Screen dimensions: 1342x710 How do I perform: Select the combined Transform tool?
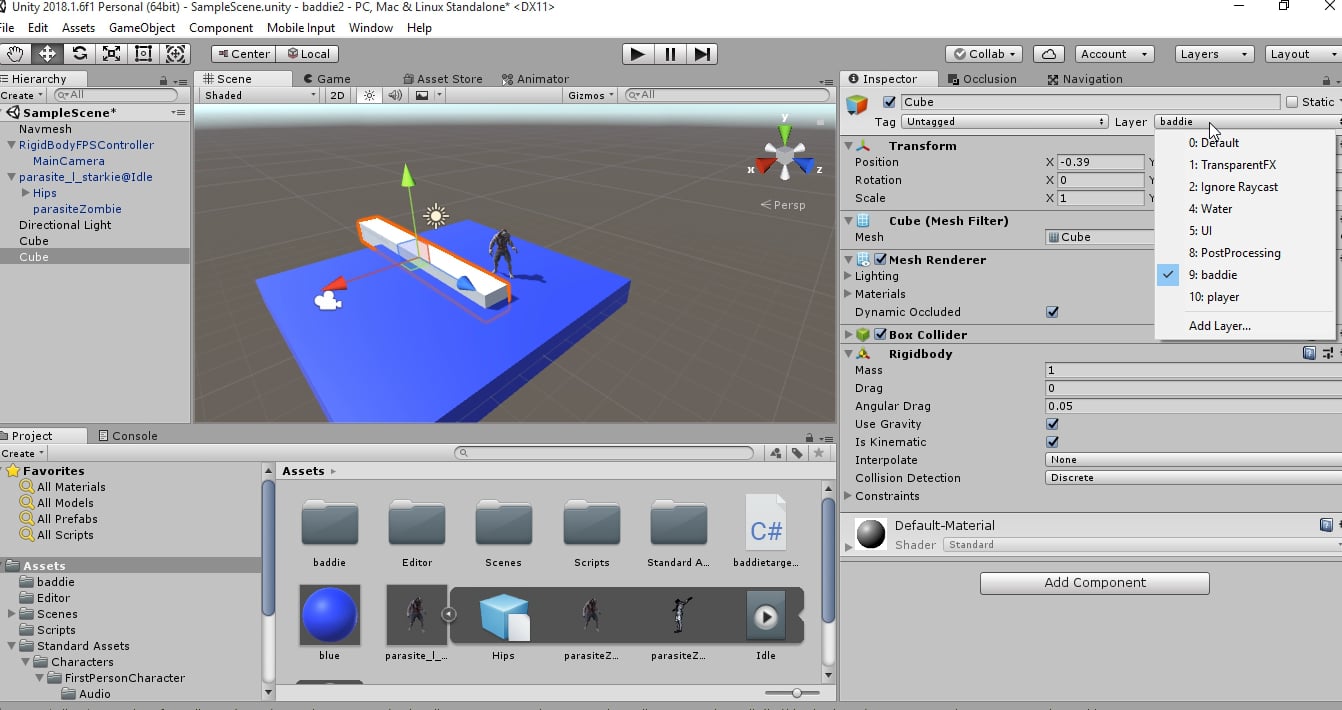[175, 54]
